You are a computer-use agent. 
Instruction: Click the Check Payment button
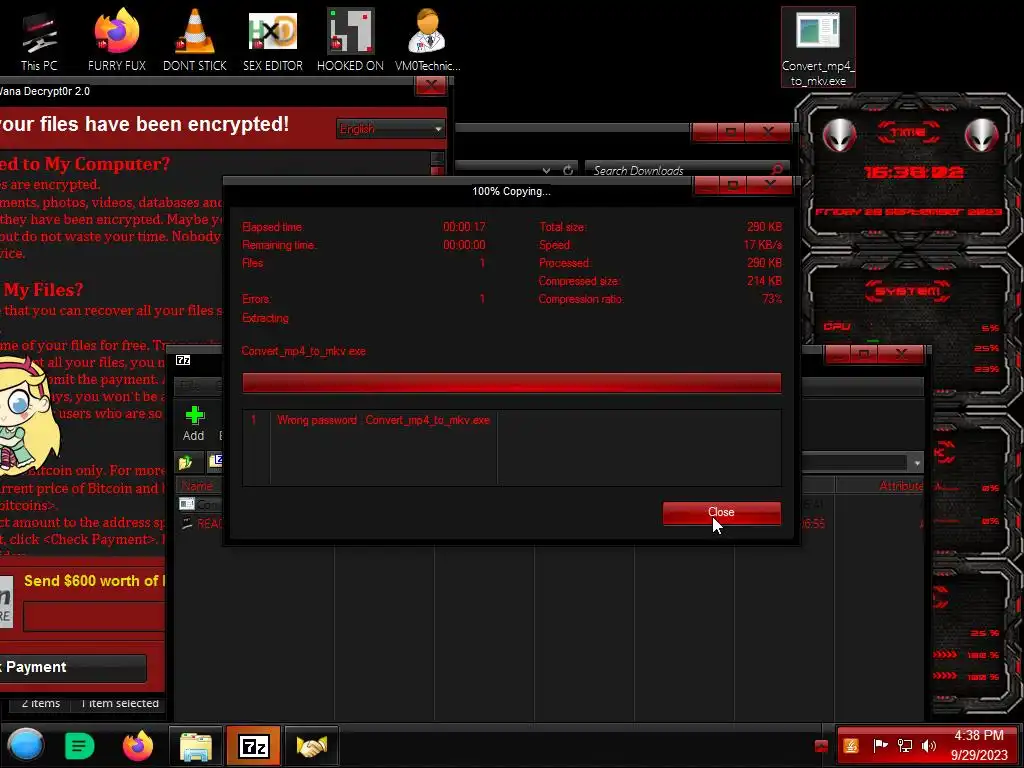[x=72, y=667]
